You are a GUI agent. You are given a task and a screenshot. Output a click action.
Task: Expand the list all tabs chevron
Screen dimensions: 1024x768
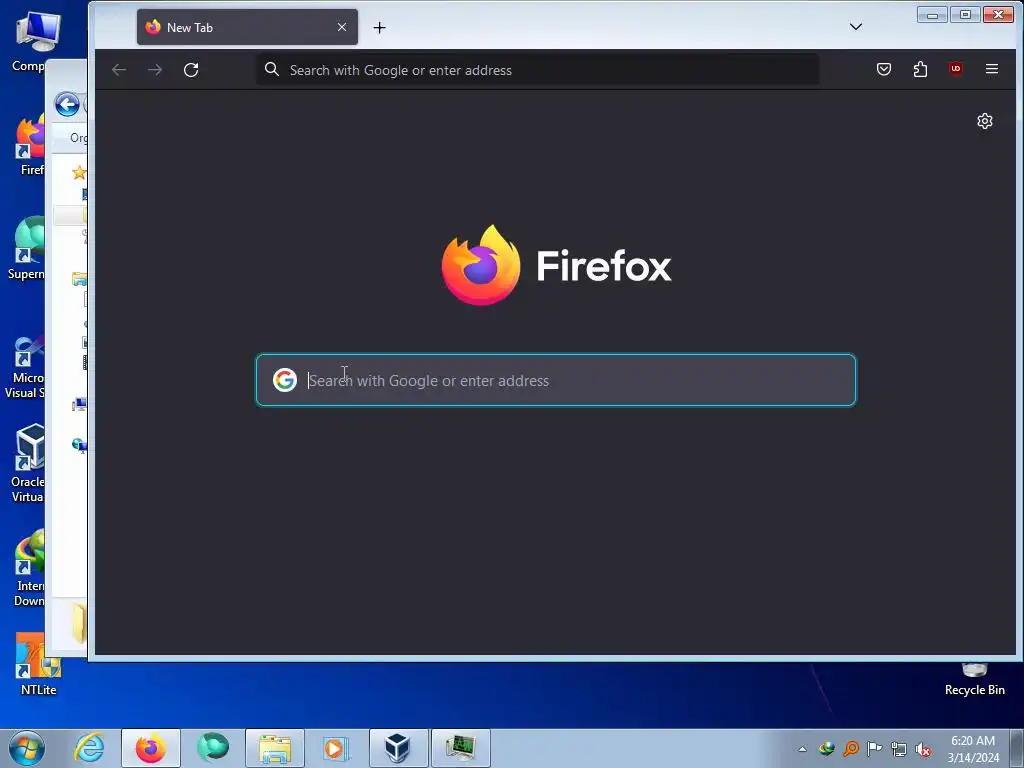pyautogui.click(x=856, y=27)
